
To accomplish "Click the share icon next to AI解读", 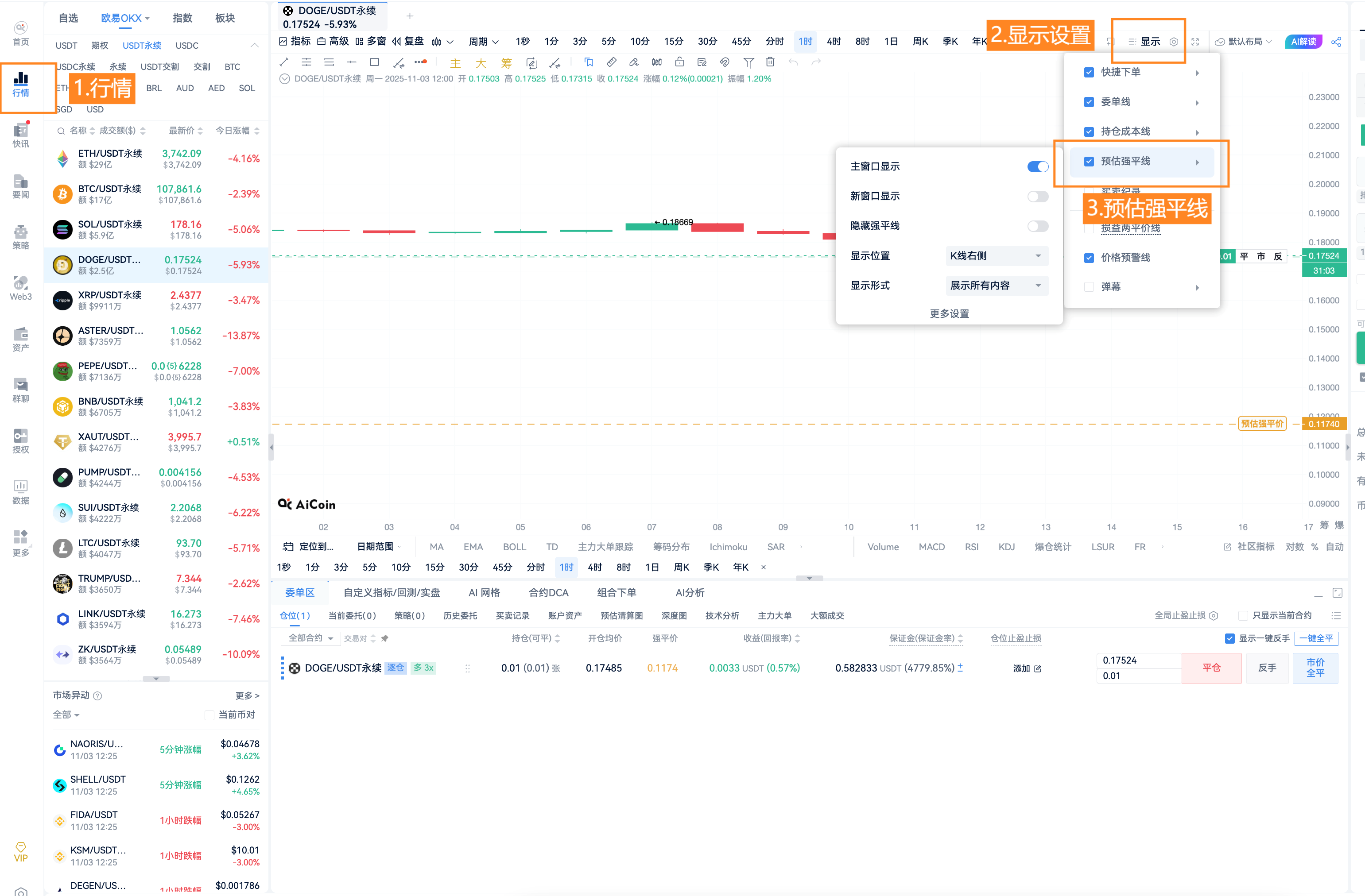I will pyautogui.click(x=1336, y=42).
